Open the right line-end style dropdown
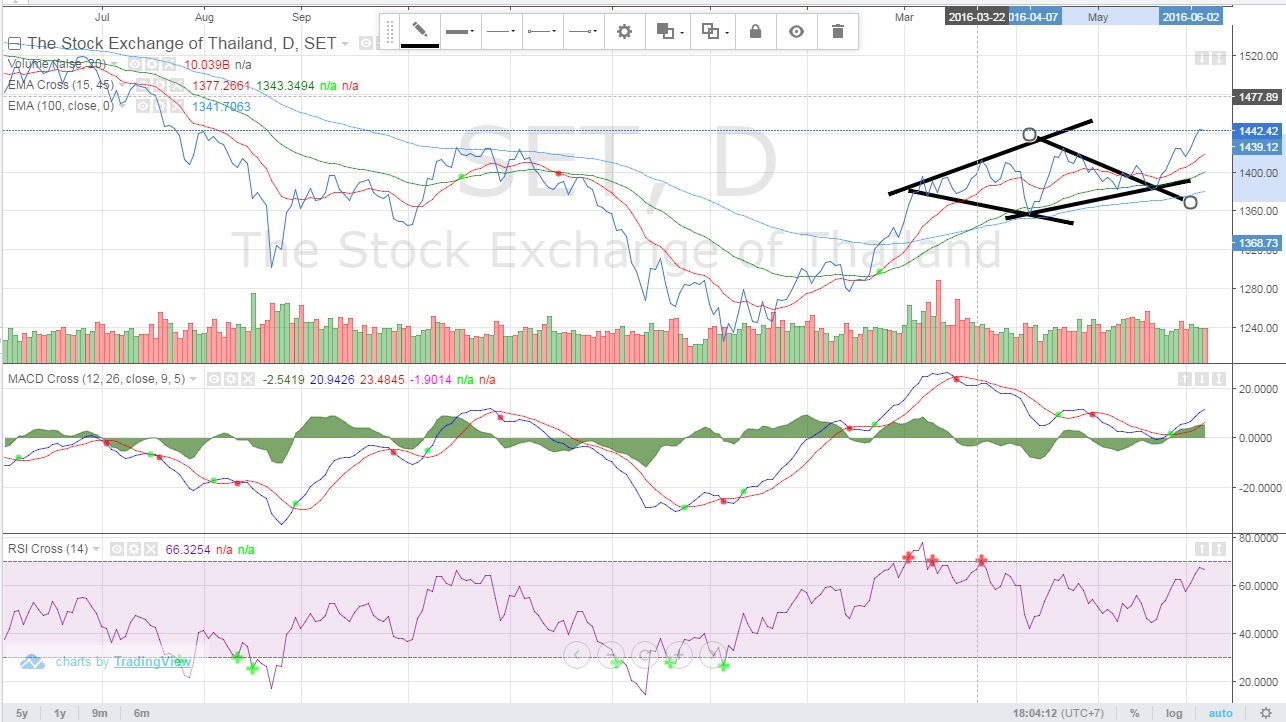 pos(584,32)
